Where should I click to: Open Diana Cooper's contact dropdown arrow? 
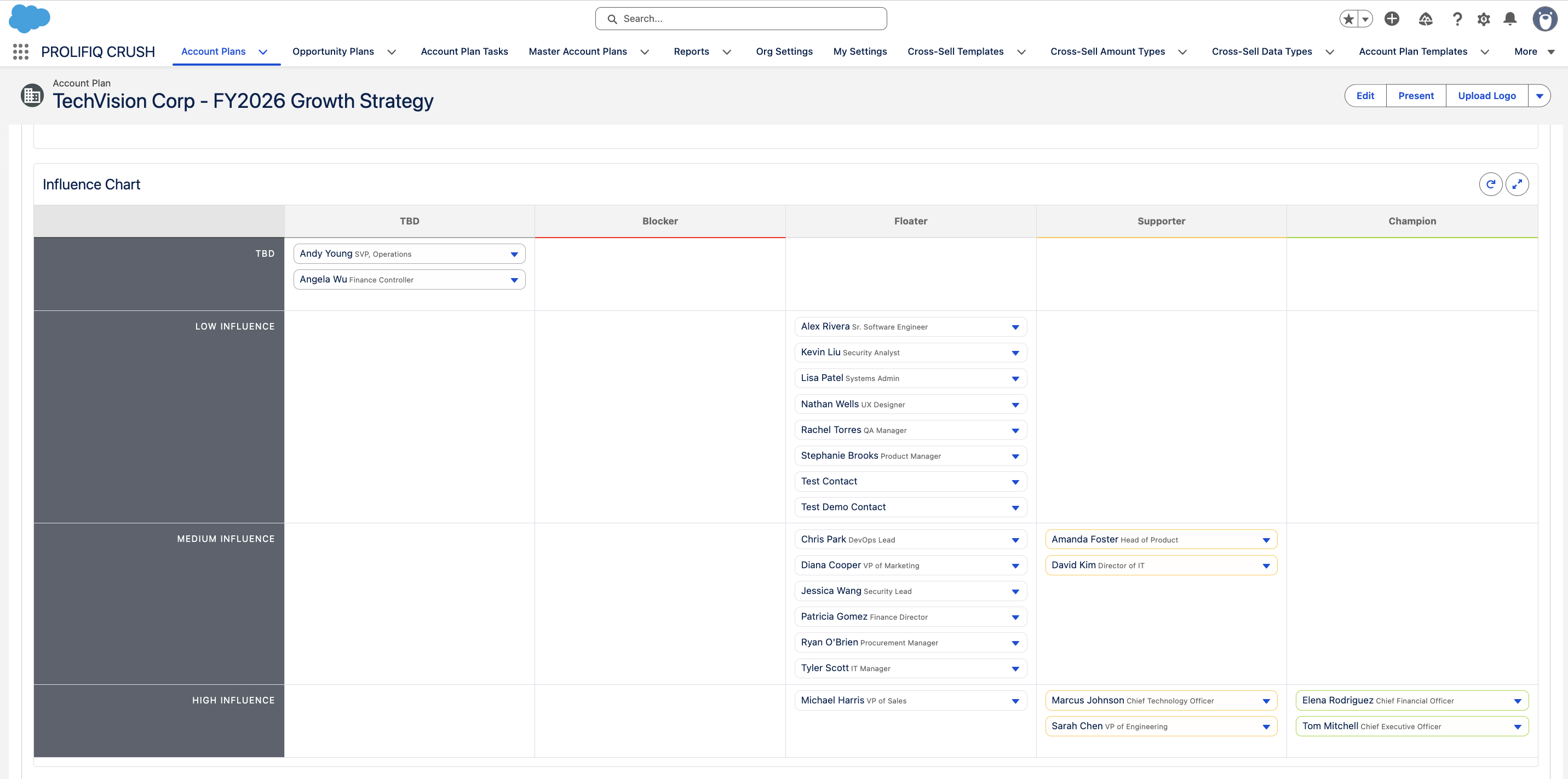pos(1015,566)
